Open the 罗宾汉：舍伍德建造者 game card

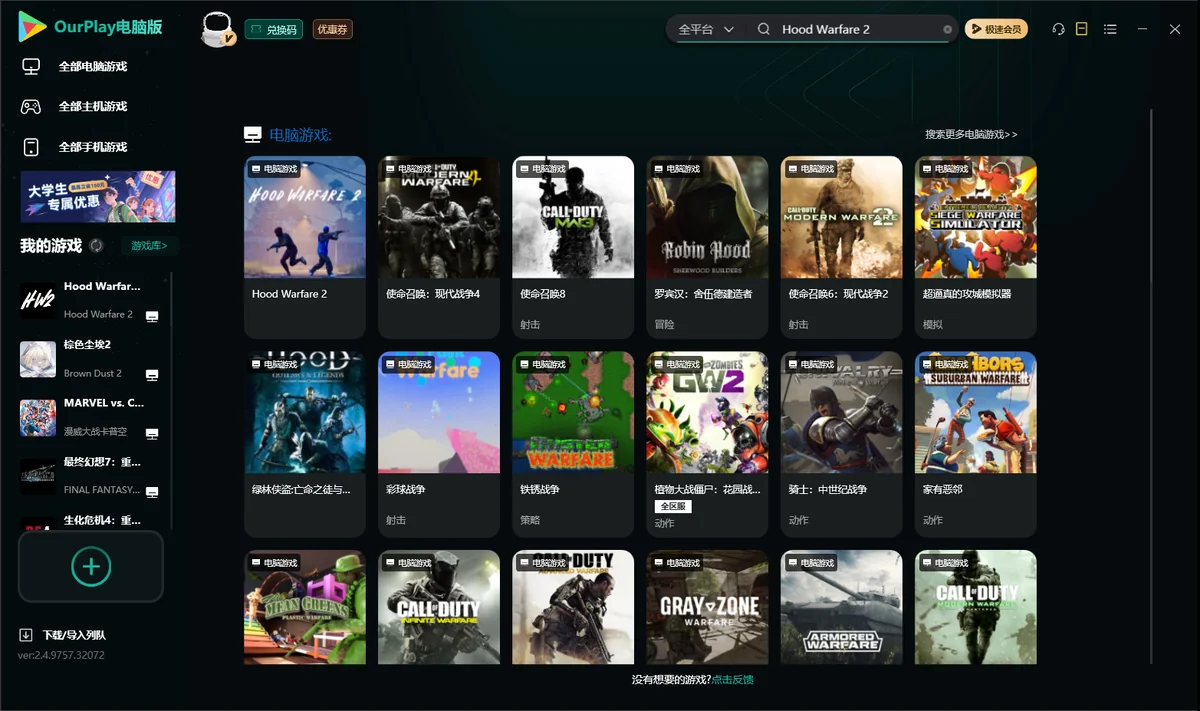(707, 247)
